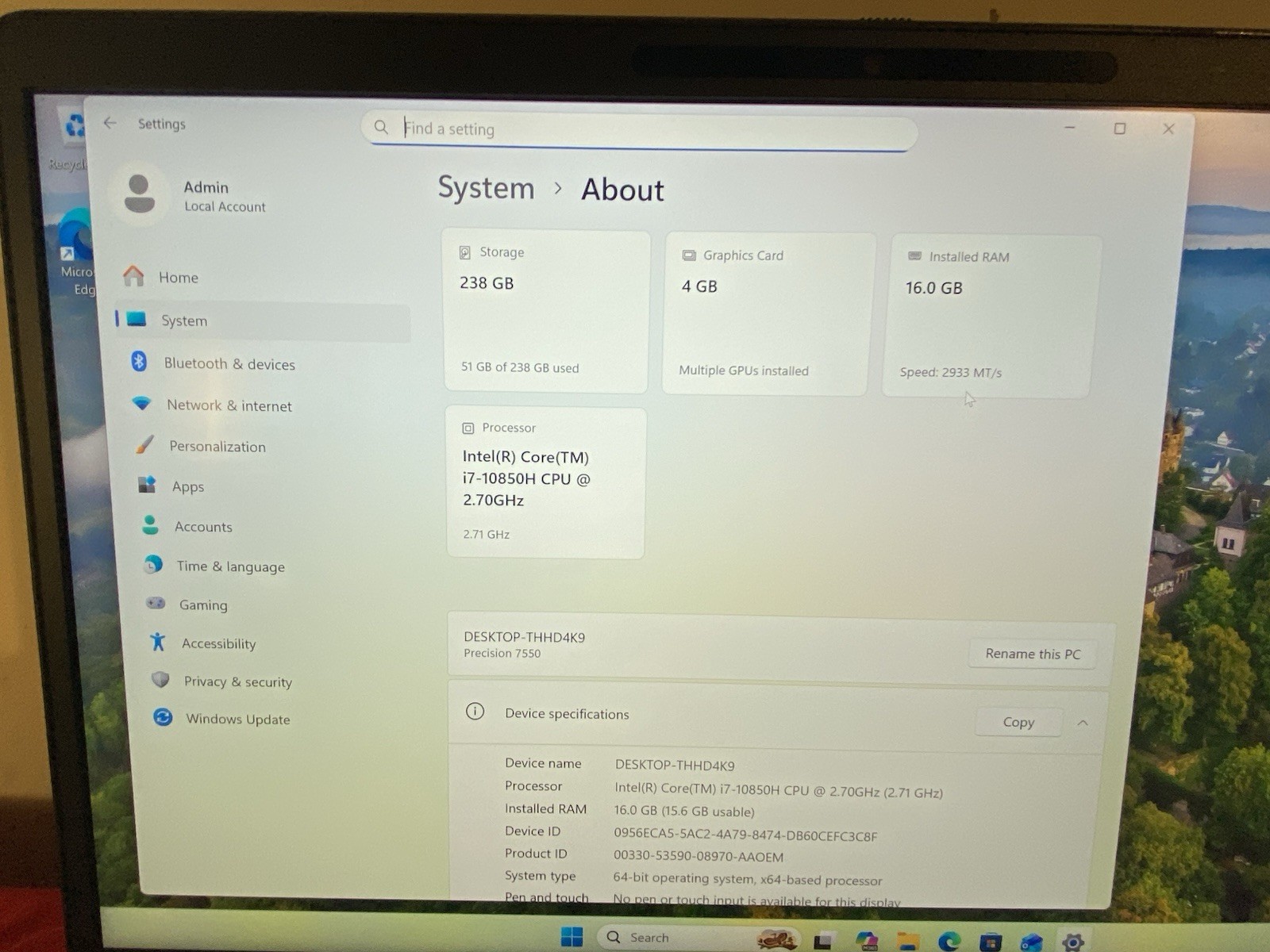
Task: Click the search magnifier in the Settings search box
Action: pos(381,127)
